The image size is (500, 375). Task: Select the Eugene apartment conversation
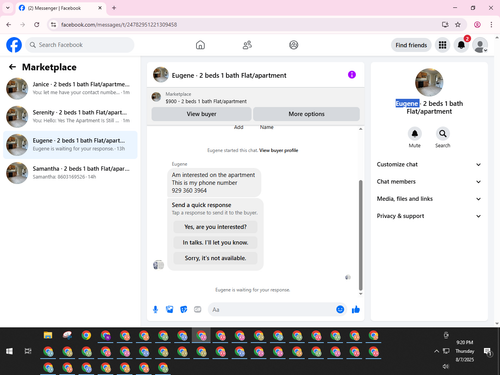(70, 145)
